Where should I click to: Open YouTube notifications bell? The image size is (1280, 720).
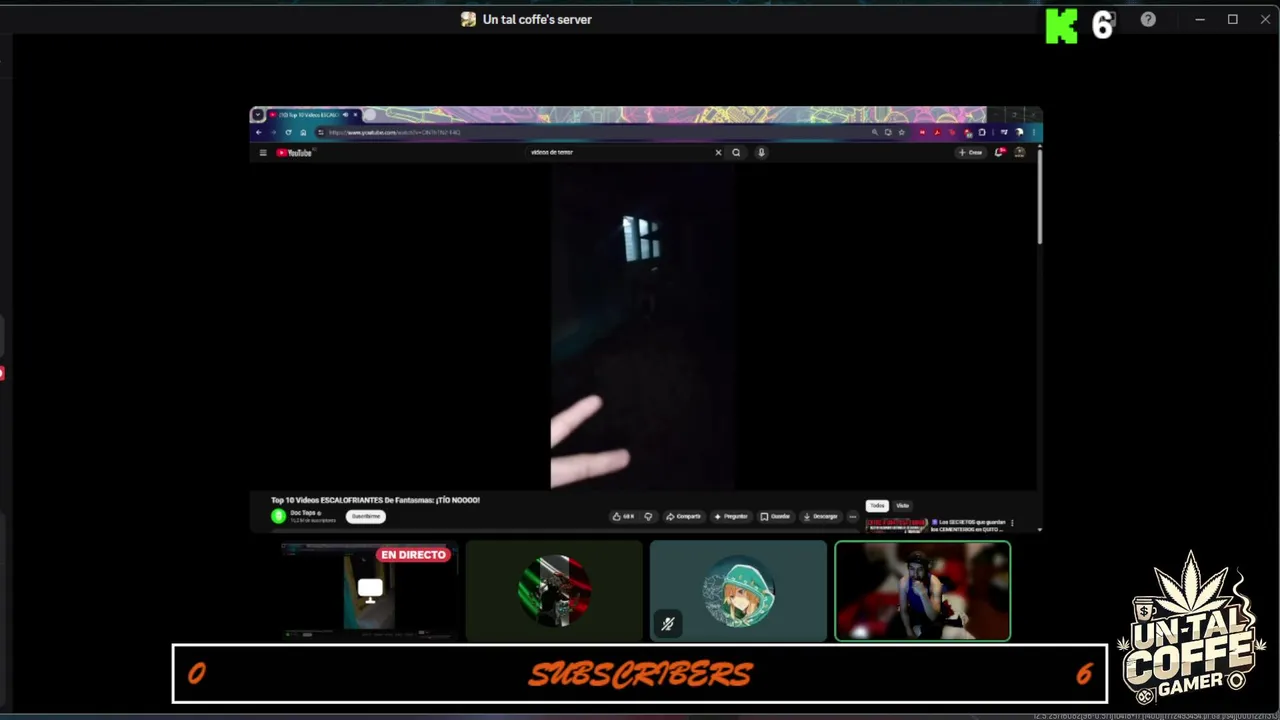pyautogui.click(x=999, y=153)
